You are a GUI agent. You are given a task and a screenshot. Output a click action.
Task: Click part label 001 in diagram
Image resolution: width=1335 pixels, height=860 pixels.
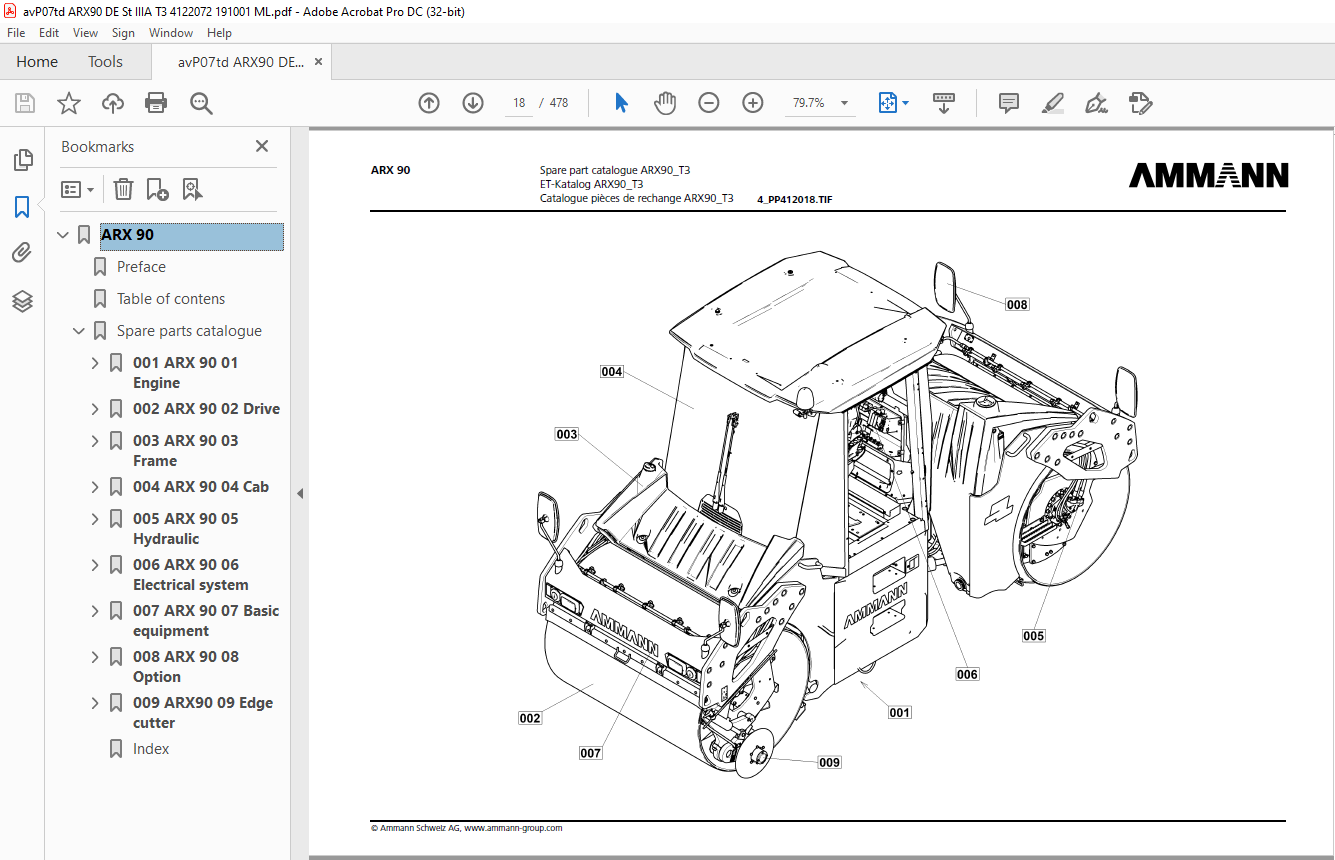[900, 713]
